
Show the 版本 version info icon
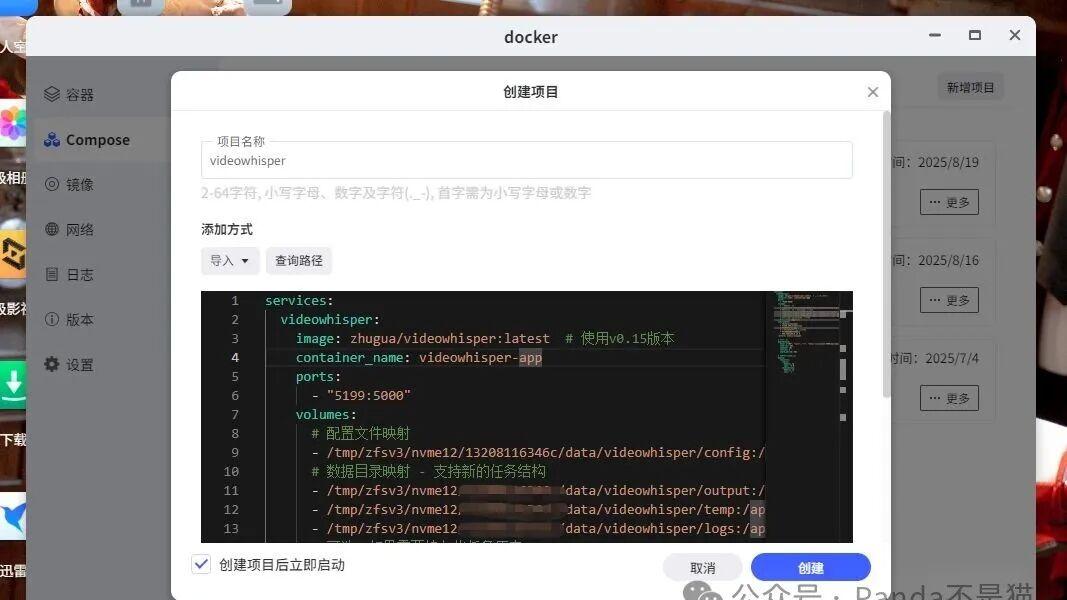(x=52, y=319)
